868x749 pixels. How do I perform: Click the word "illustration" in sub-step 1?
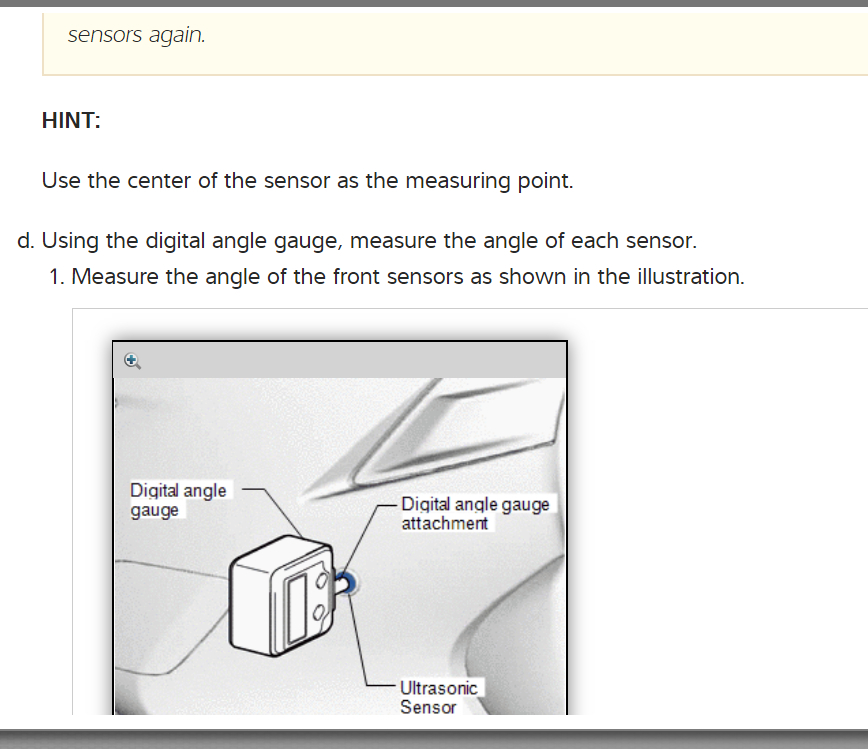click(691, 276)
